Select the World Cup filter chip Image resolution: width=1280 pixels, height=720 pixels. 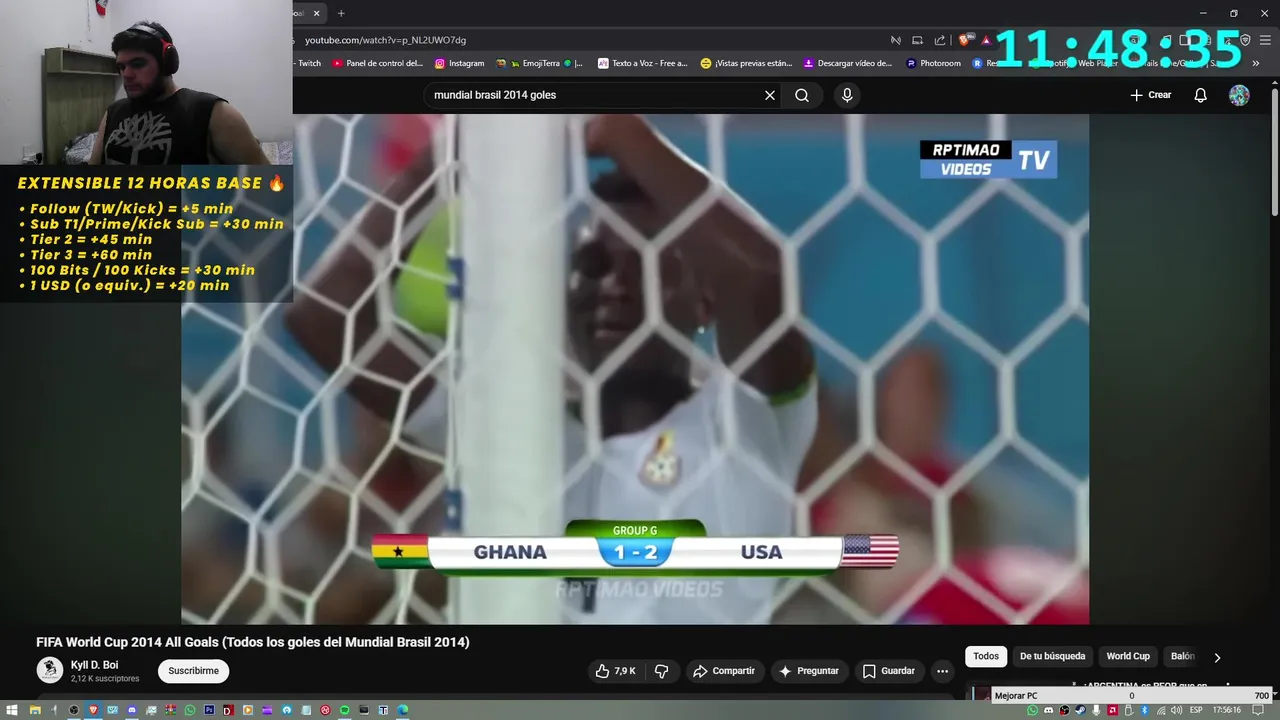click(1128, 656)
